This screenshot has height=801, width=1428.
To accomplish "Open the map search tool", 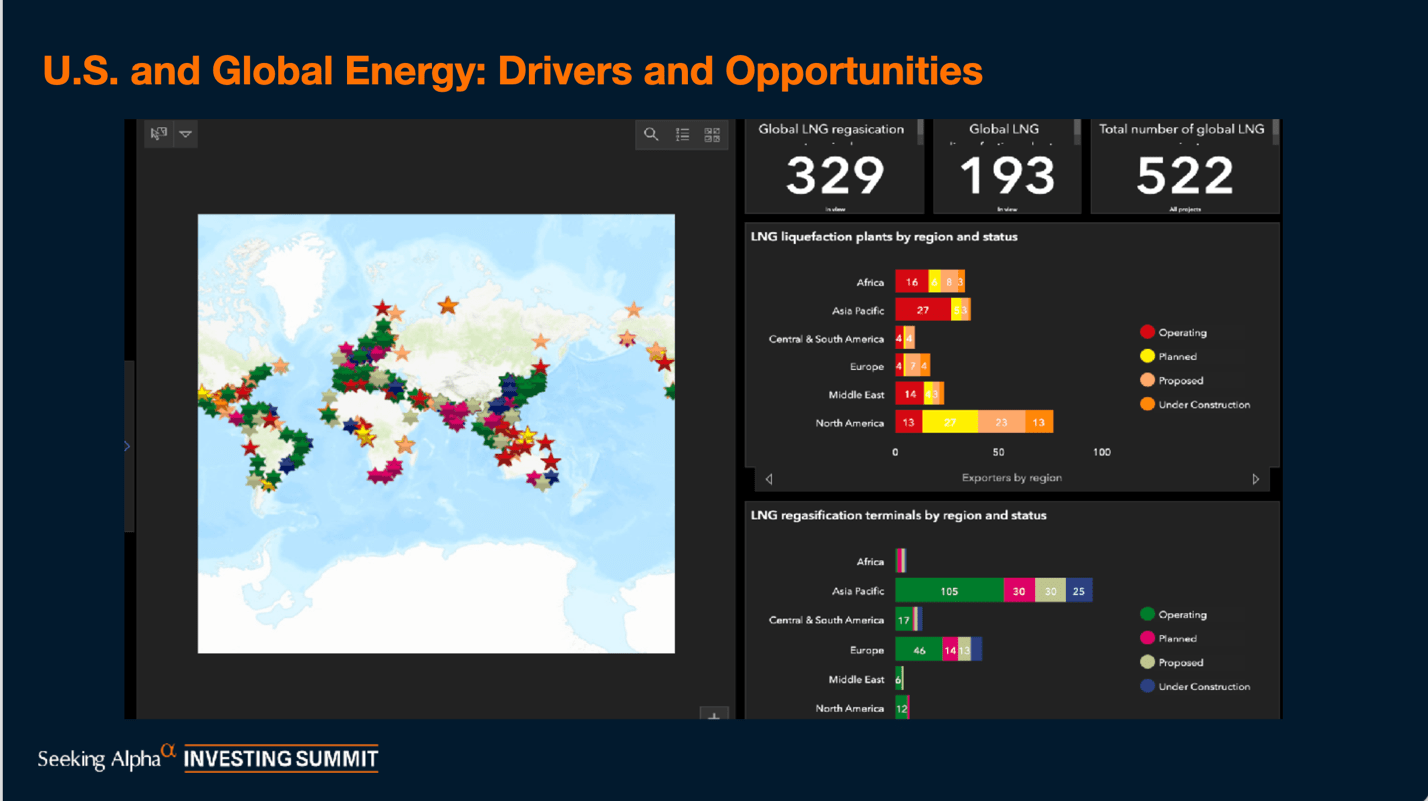I will click(651, 134).
